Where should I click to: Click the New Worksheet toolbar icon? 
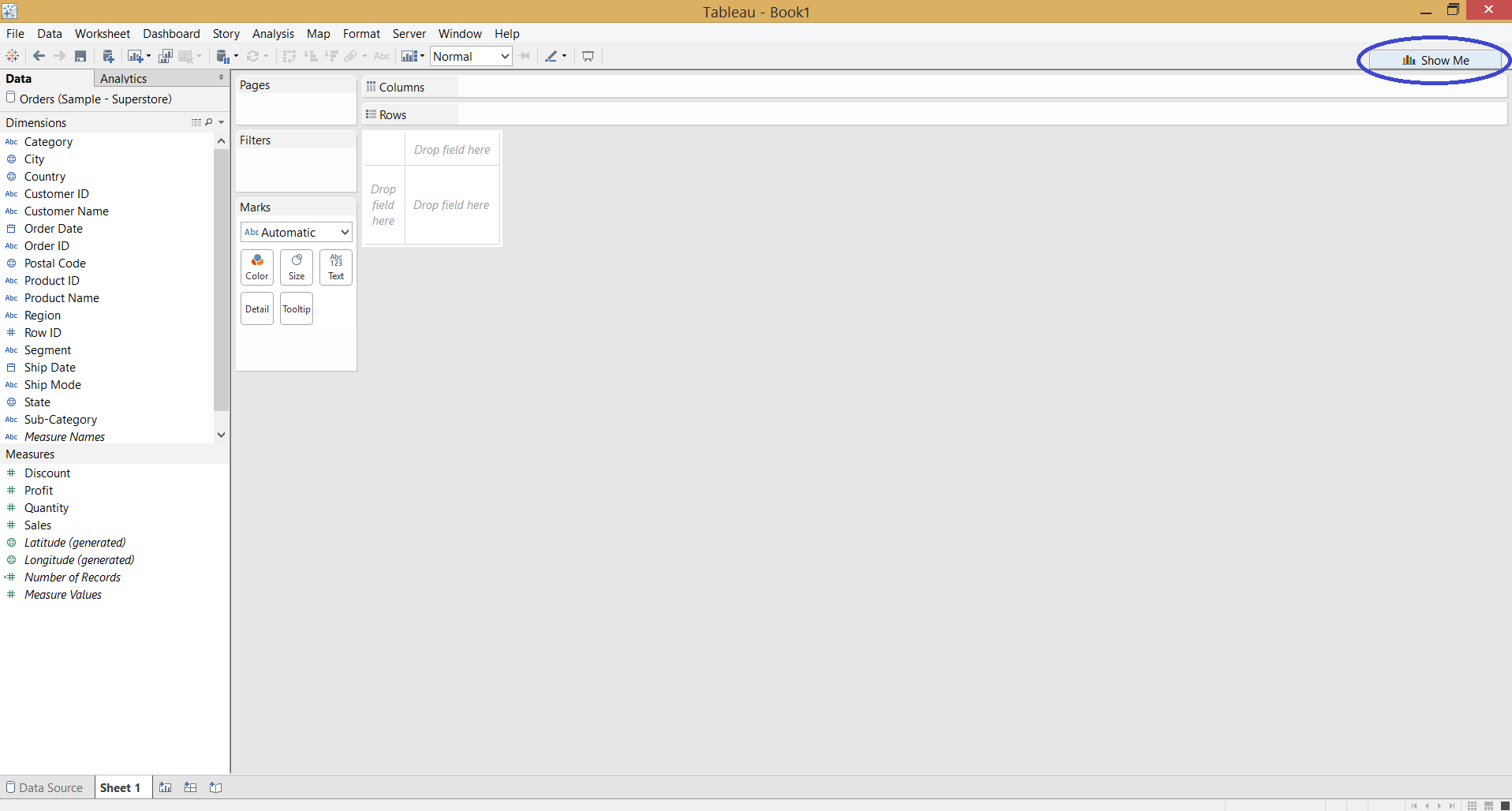click(x=135, y=56)
